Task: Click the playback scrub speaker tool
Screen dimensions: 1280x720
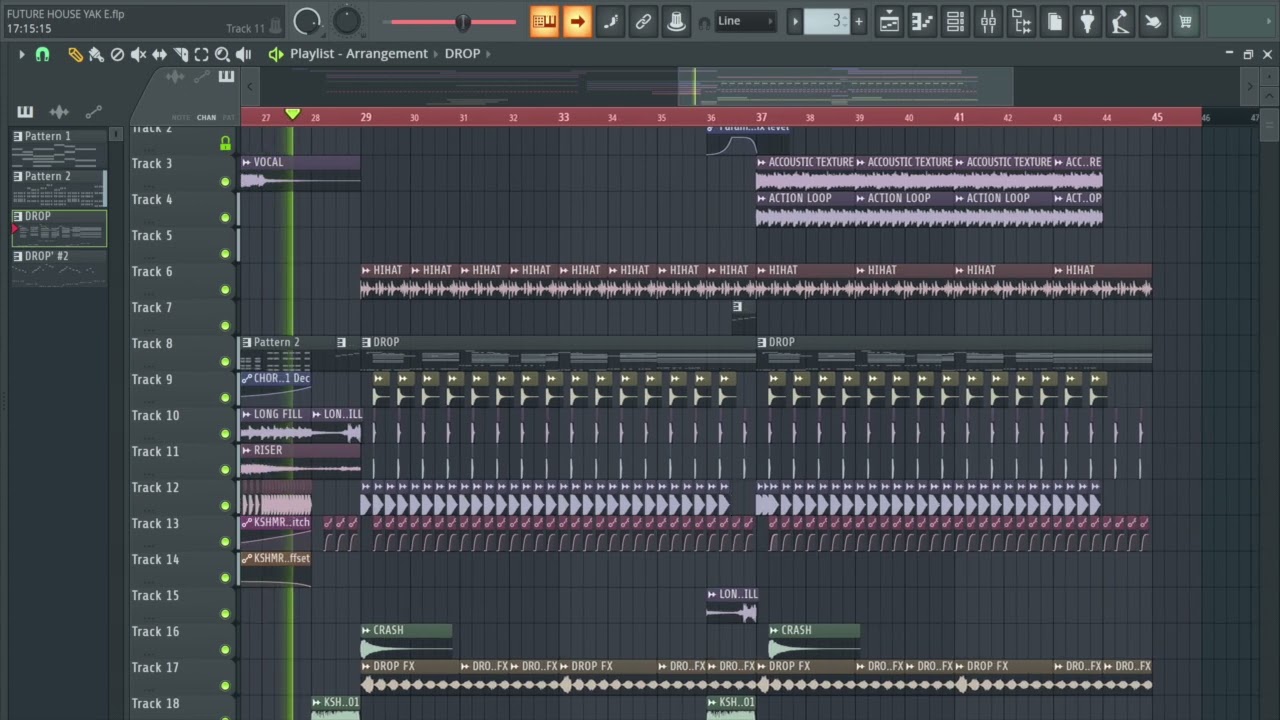Action: [243, 54]
